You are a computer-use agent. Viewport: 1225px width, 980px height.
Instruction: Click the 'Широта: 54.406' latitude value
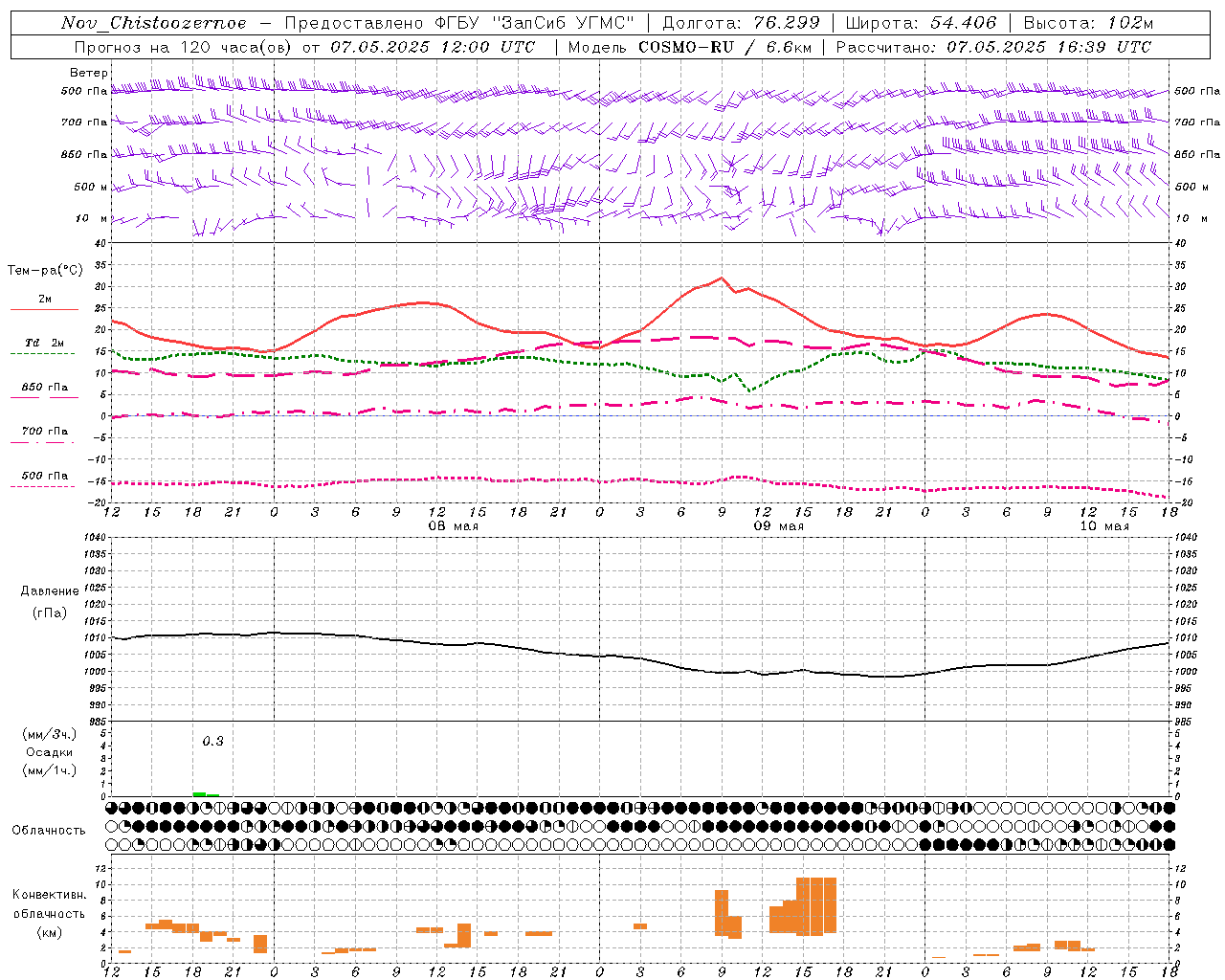(921, 23)
